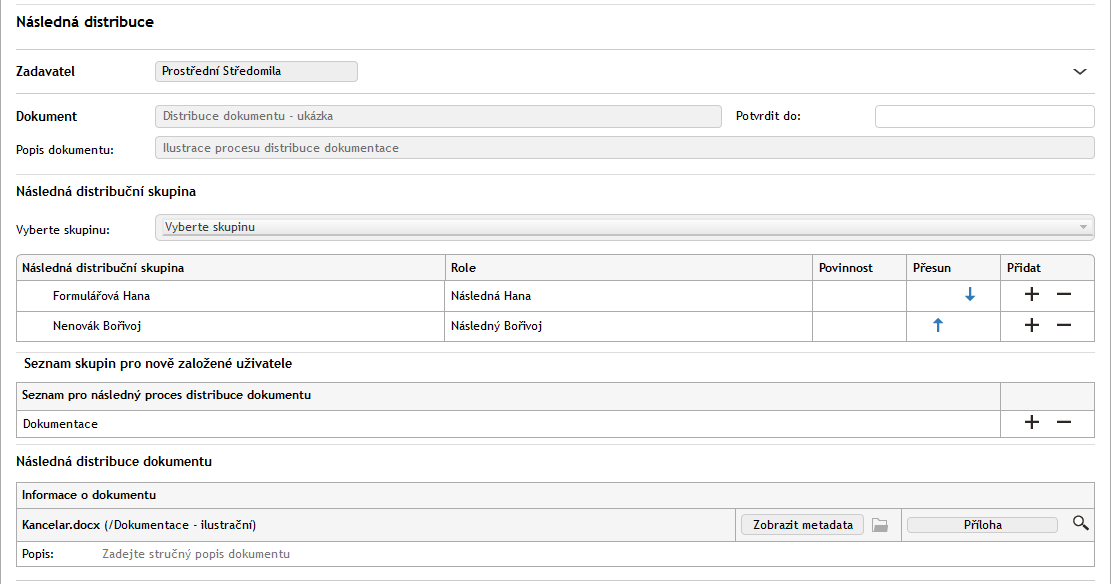Click the Příloha button
1111x584 pixels.
(x=982, y=525)
